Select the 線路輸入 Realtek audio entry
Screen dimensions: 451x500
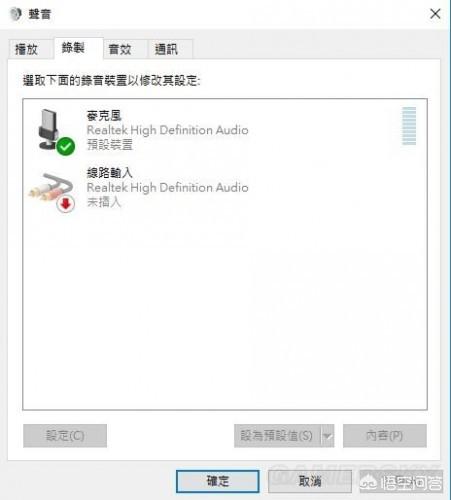tap(225, 187)
